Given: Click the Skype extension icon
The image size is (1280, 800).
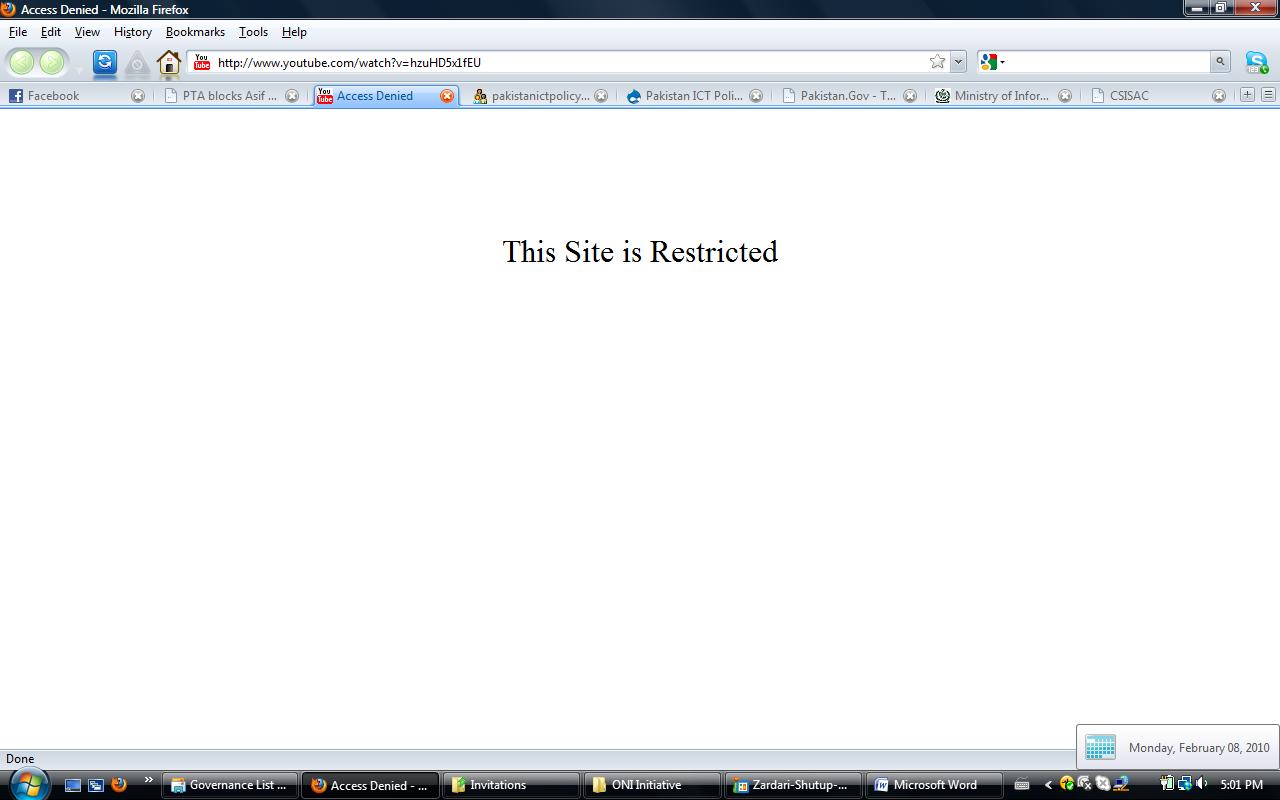Looking at the screenshot, I should click(x=1256, y=62).
